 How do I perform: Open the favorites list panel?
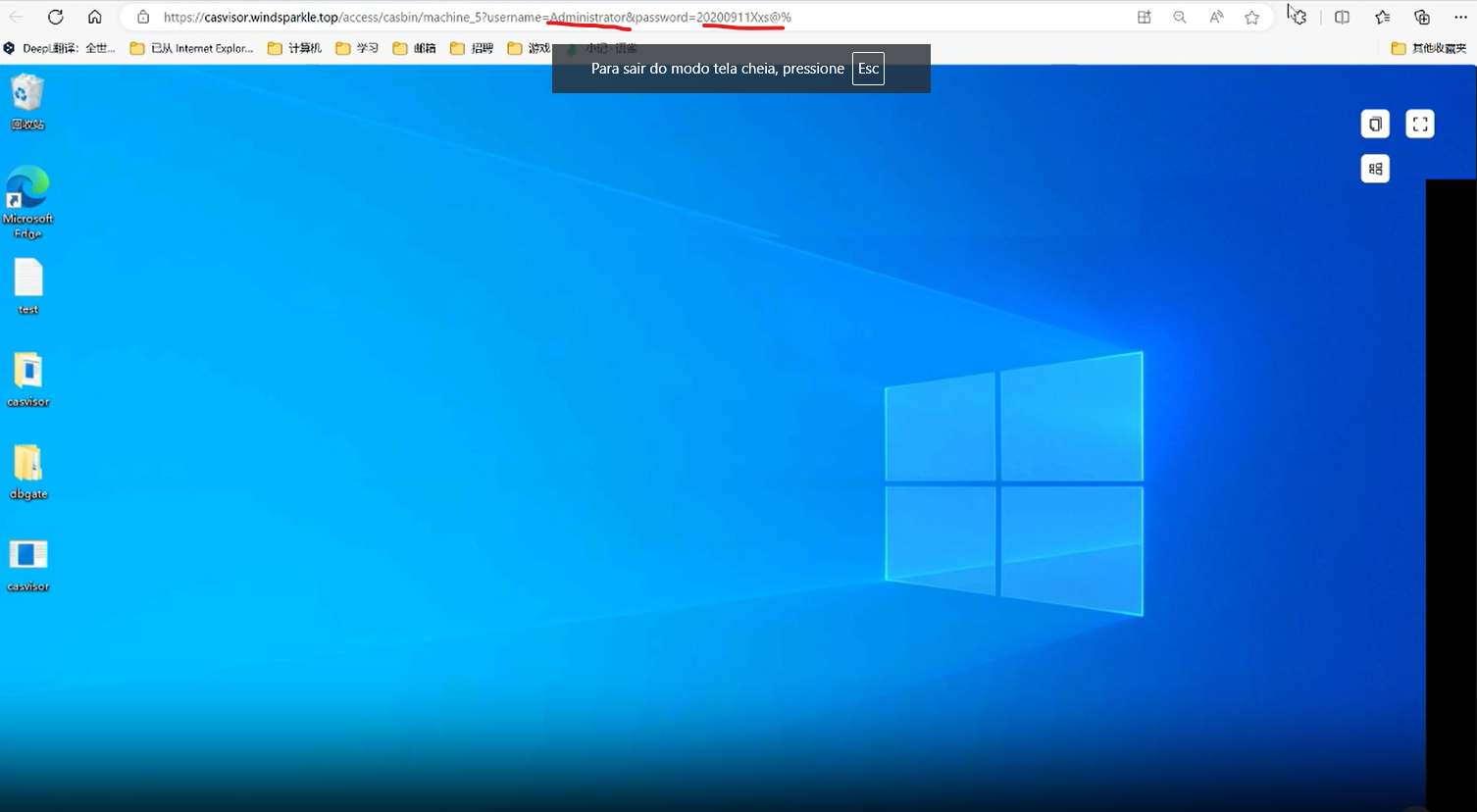click(1383, 17)
